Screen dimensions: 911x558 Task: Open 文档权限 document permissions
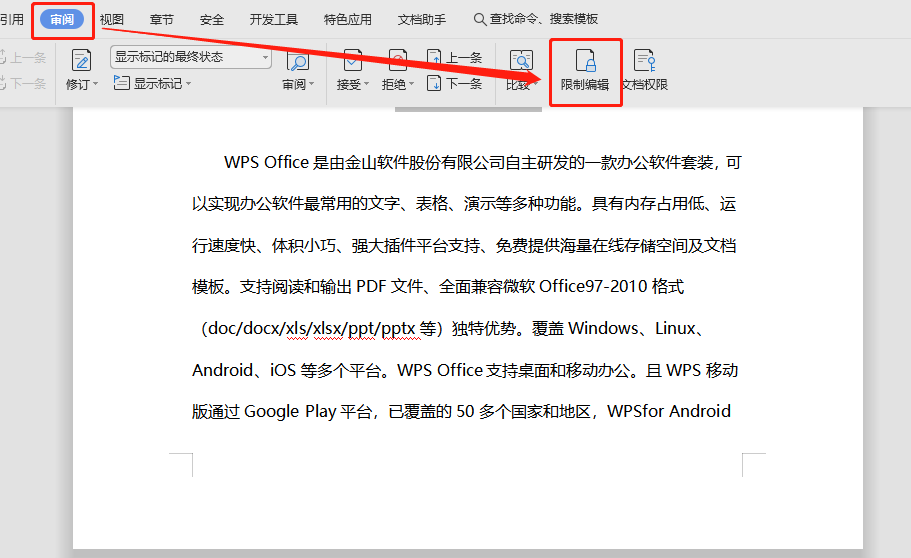645,71
